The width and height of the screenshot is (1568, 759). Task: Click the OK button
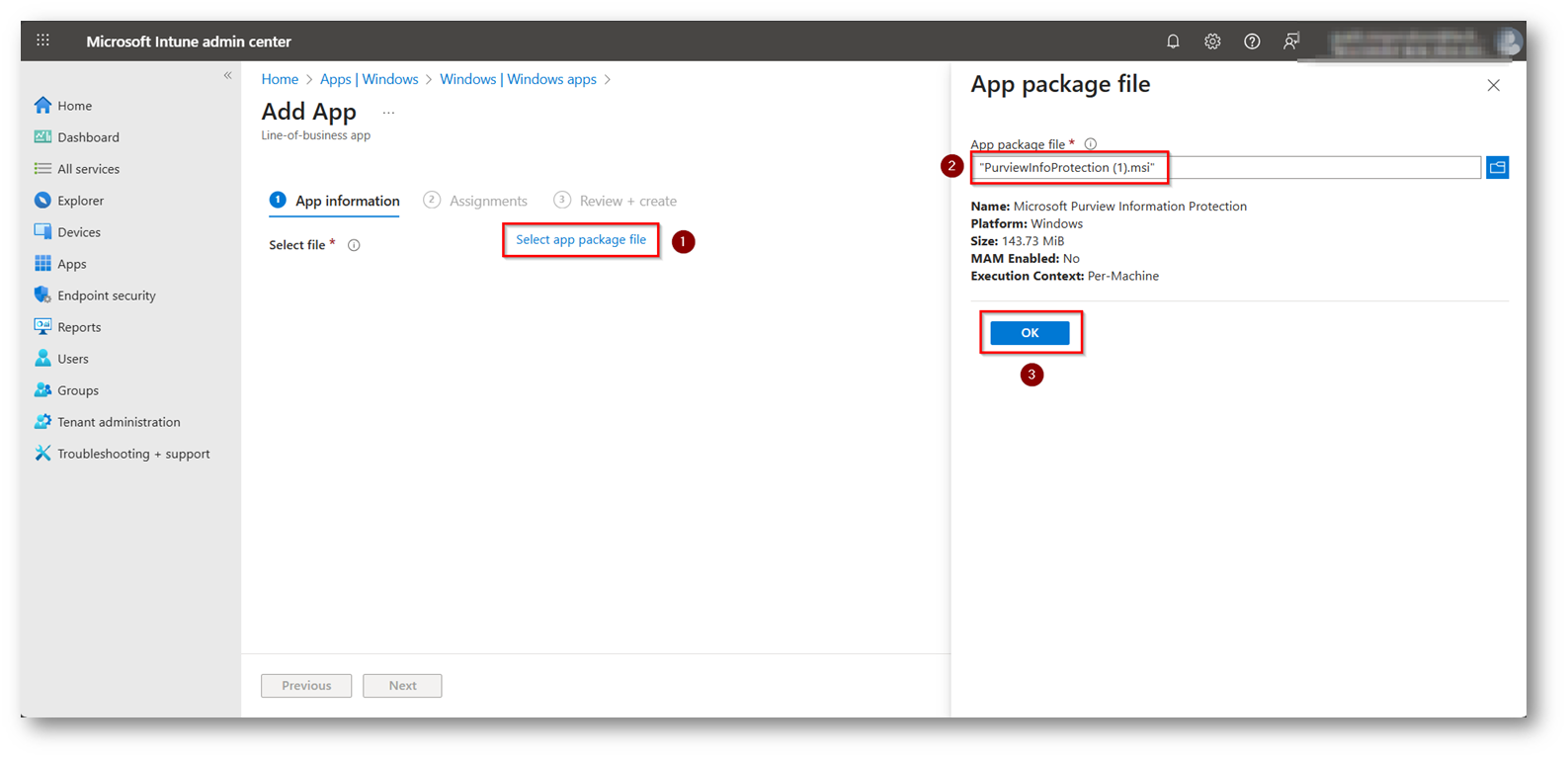pos(1030,333)
